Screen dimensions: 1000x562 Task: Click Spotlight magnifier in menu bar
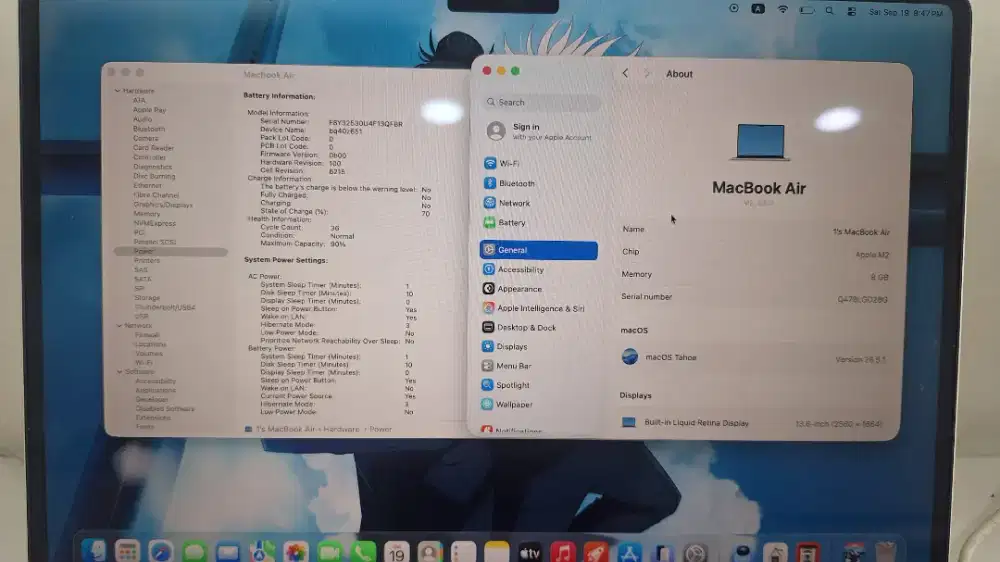829,10
